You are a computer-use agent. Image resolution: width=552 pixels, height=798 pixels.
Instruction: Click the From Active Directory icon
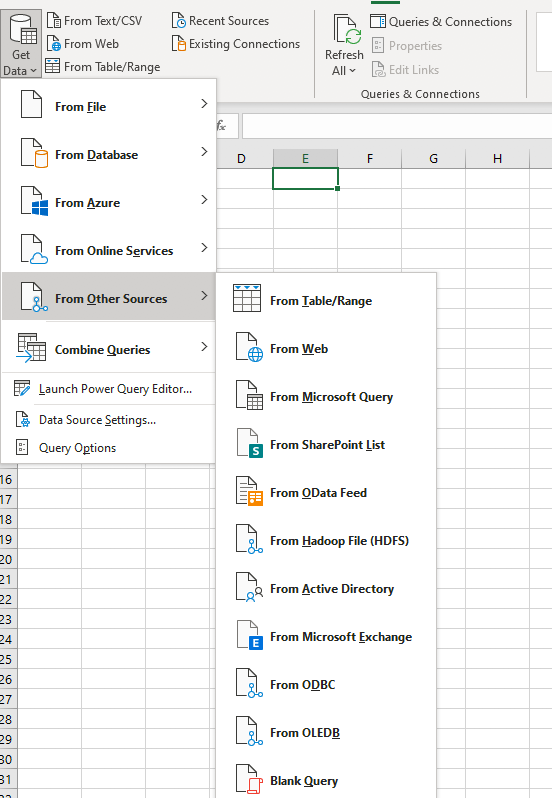(x=249, y=587)
